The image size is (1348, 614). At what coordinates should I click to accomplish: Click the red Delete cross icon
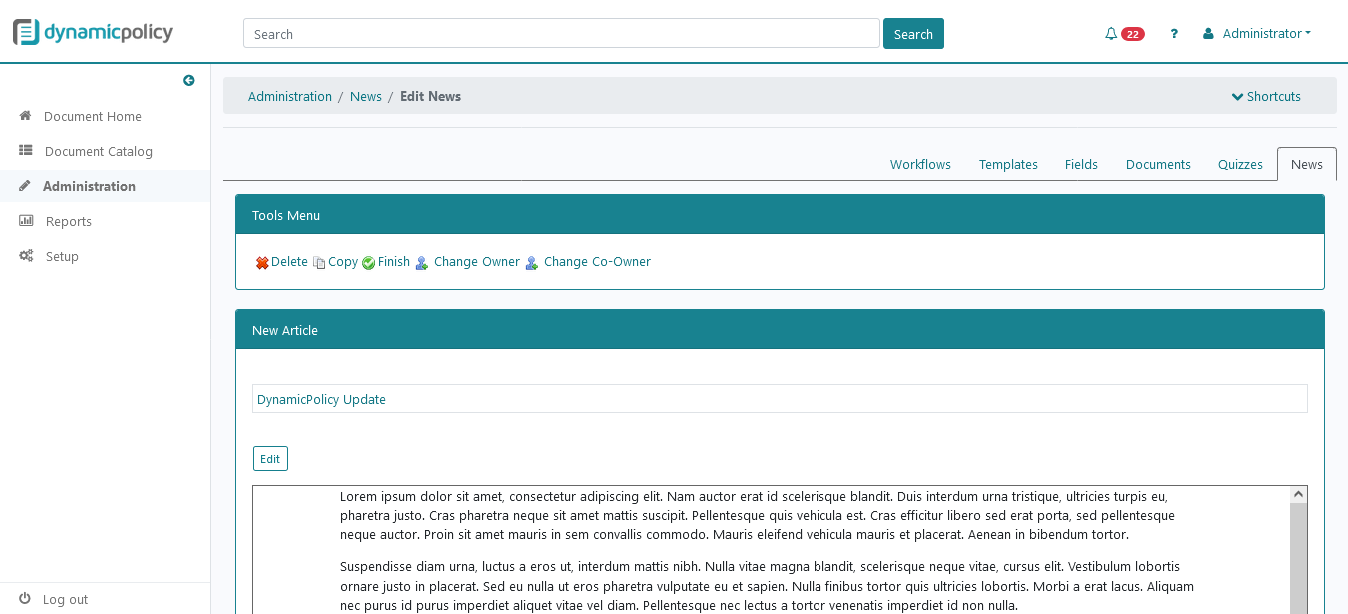[x=262, y=263]
